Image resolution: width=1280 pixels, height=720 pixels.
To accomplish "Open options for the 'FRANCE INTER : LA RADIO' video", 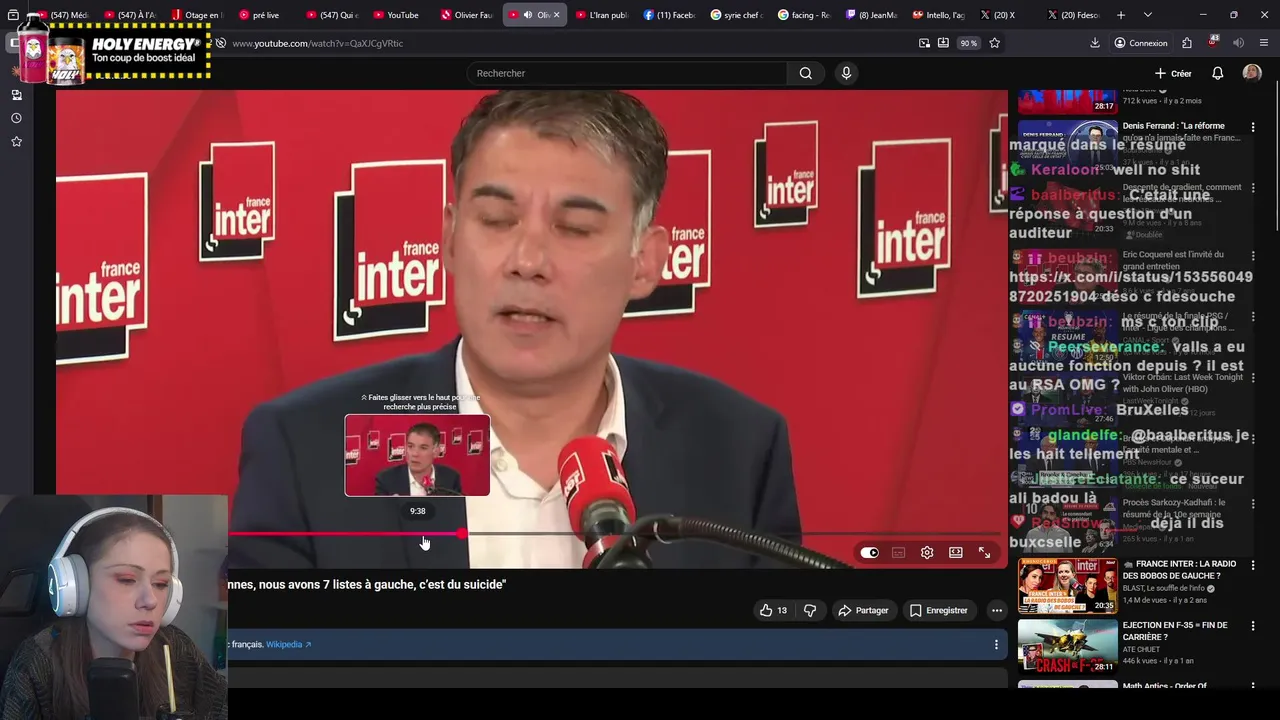I will pos(1252,565).
